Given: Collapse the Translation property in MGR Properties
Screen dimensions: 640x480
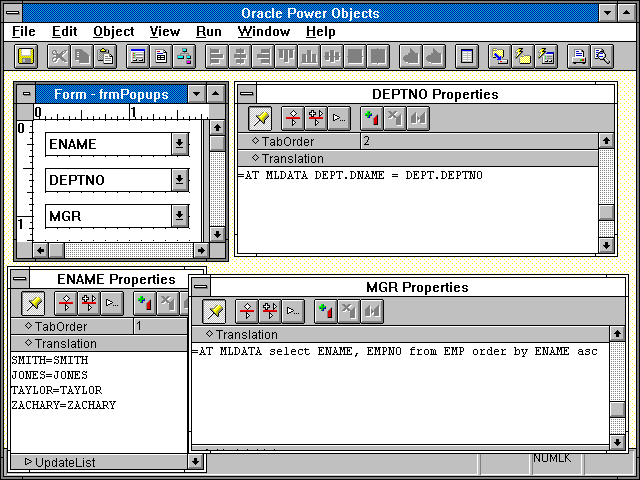Looking at the screenshot, I should (209, 334).
